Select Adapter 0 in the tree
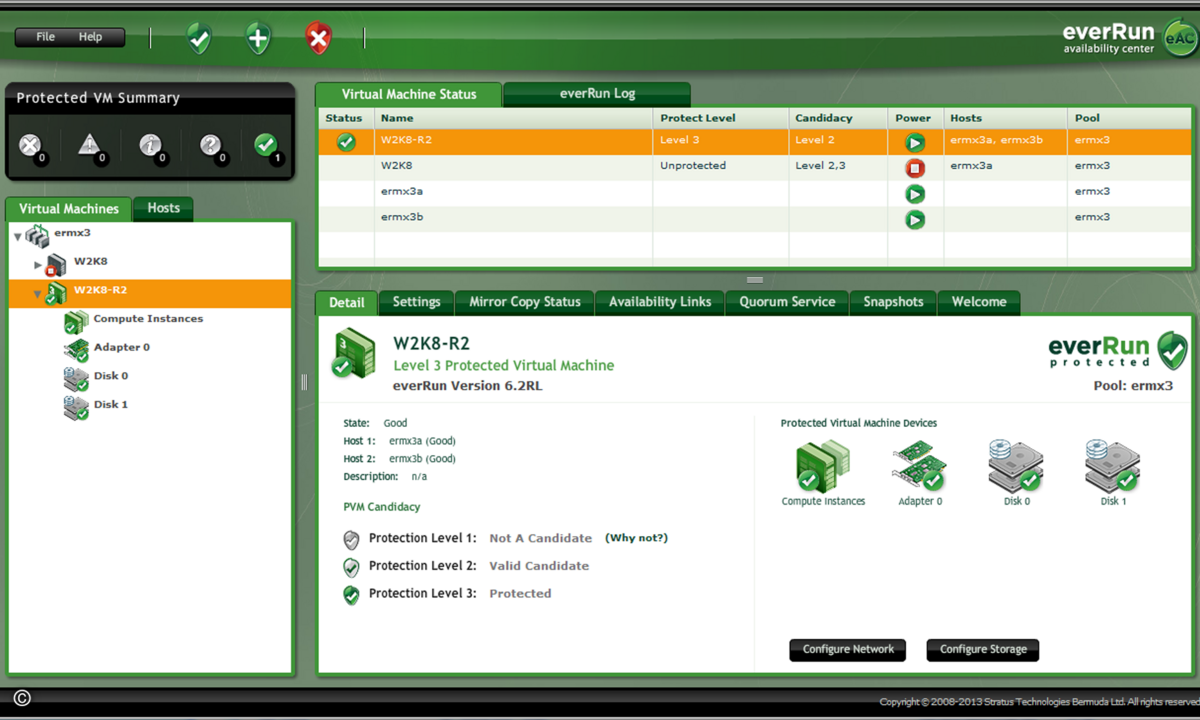The image size is (1200, 720). (122, 348)
